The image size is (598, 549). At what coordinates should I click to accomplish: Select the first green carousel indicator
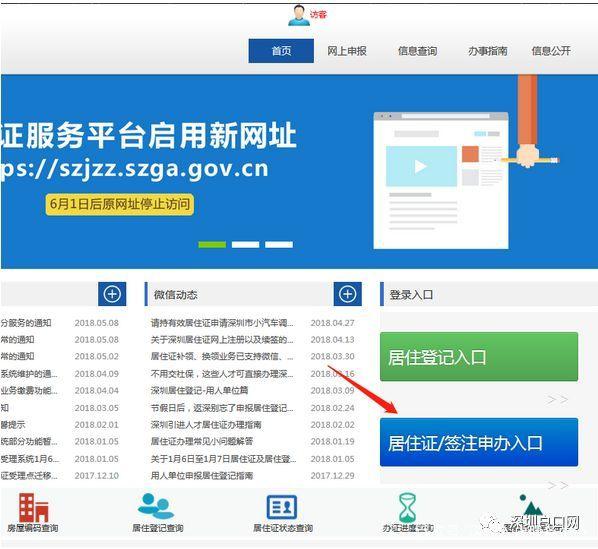pos(212,245)
